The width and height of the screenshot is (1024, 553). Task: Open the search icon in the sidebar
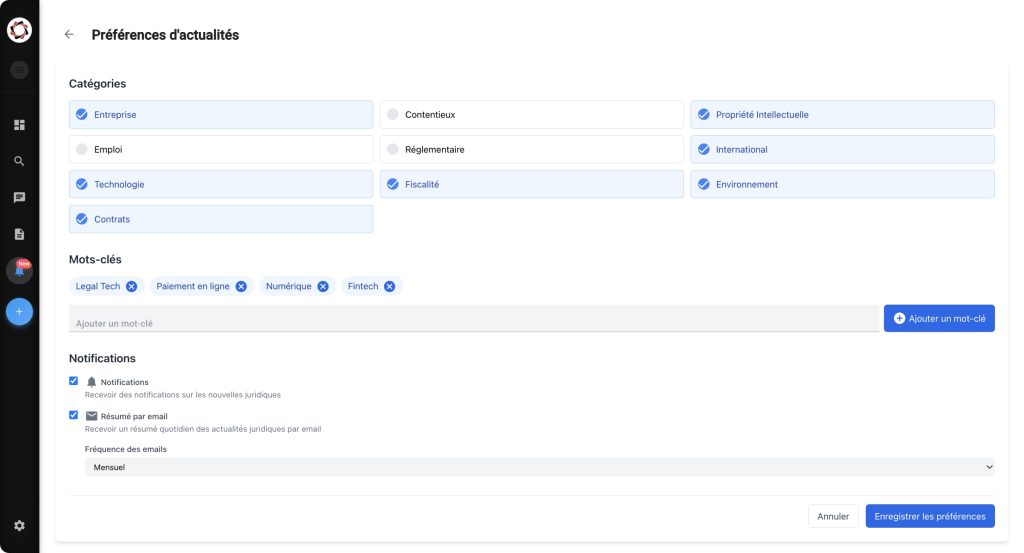click(x=19, y=161)
